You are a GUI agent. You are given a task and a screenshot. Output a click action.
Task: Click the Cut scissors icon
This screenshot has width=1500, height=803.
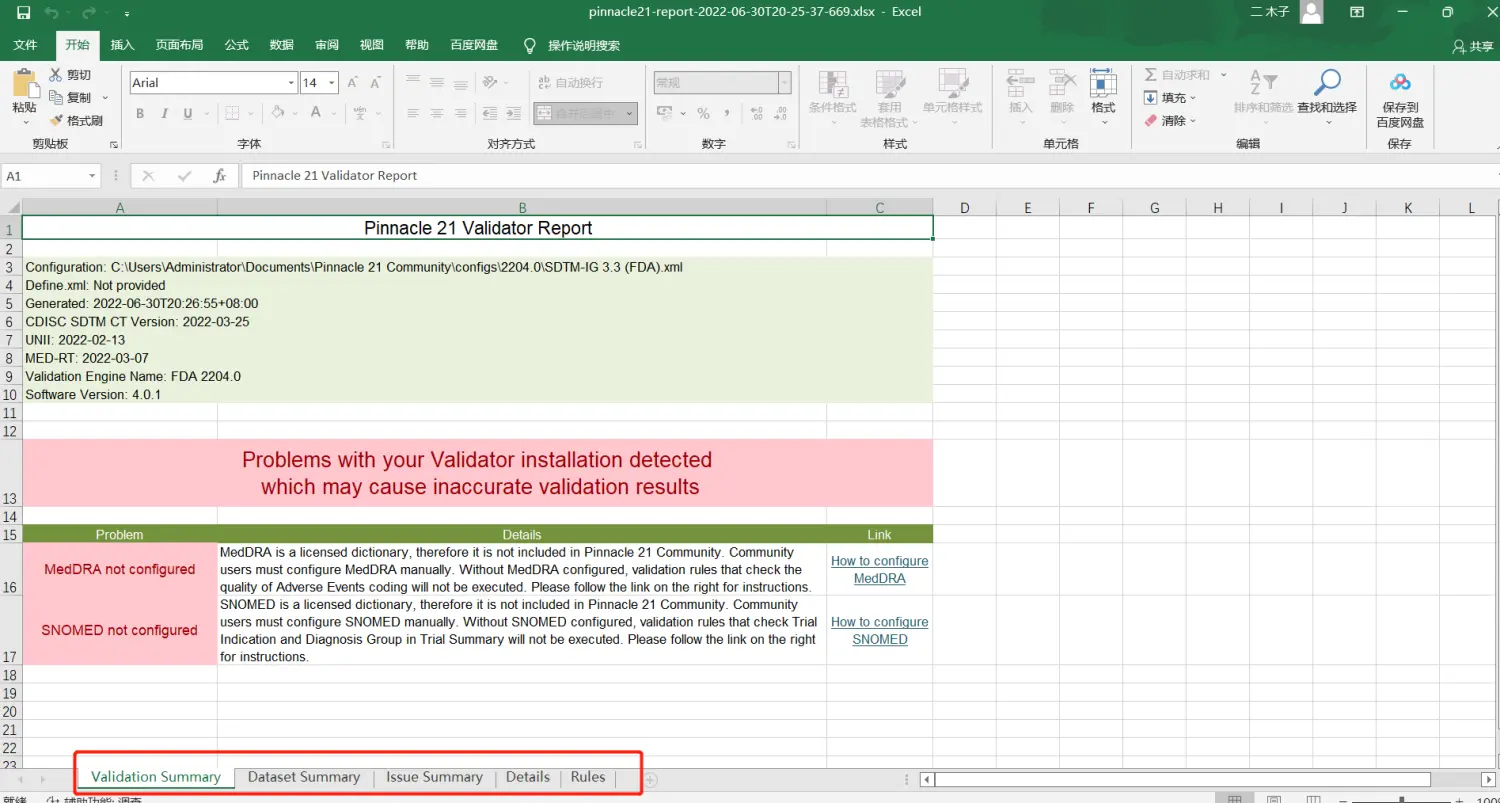[56, 75]
